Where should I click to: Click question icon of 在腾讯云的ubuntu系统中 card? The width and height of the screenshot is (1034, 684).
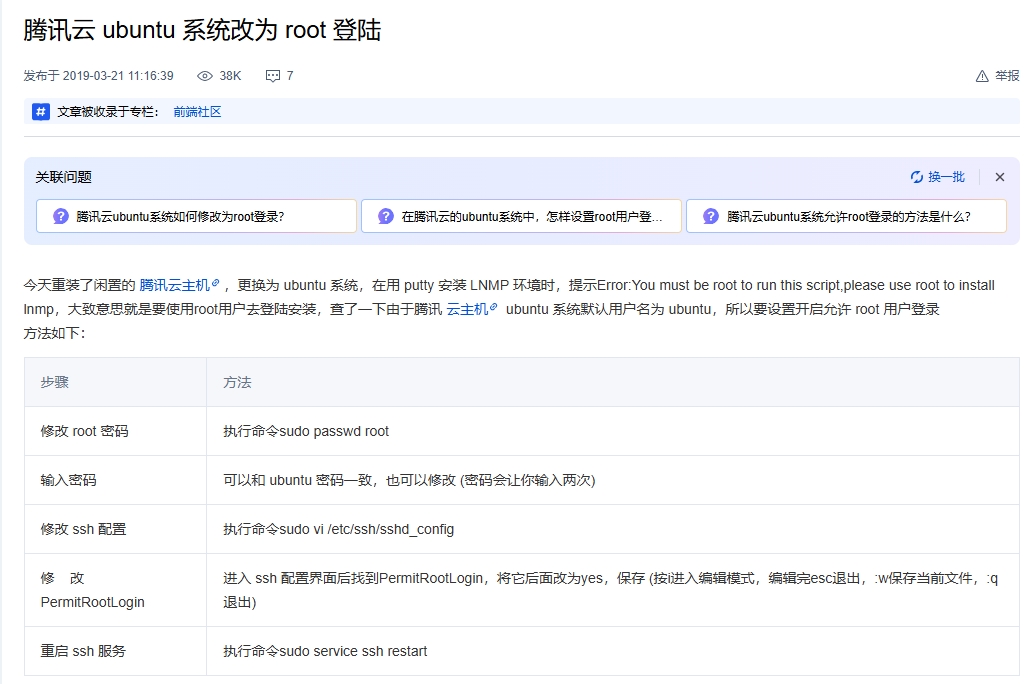(x=386, y=216)
